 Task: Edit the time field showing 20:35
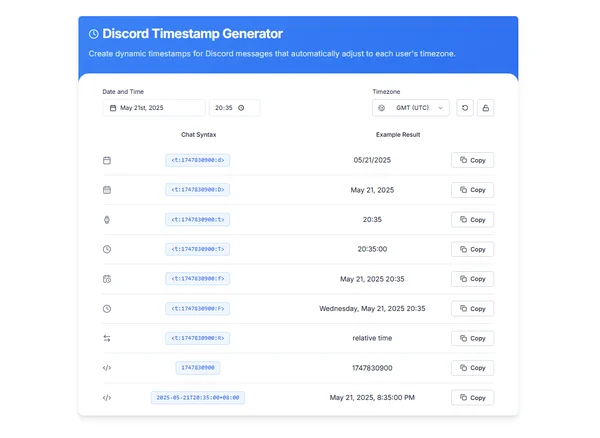[x=235, y=108]
